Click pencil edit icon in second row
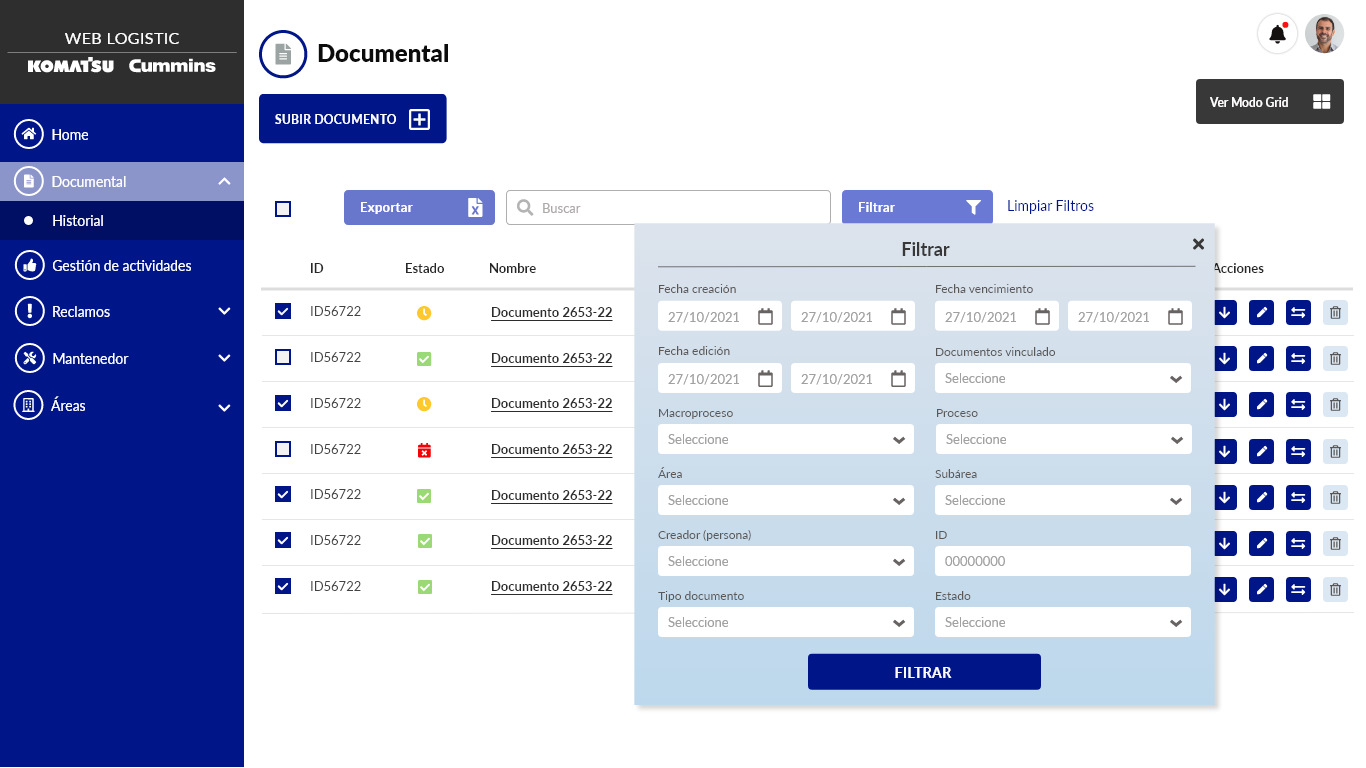1366x768 pixels. click(1261, 358)
